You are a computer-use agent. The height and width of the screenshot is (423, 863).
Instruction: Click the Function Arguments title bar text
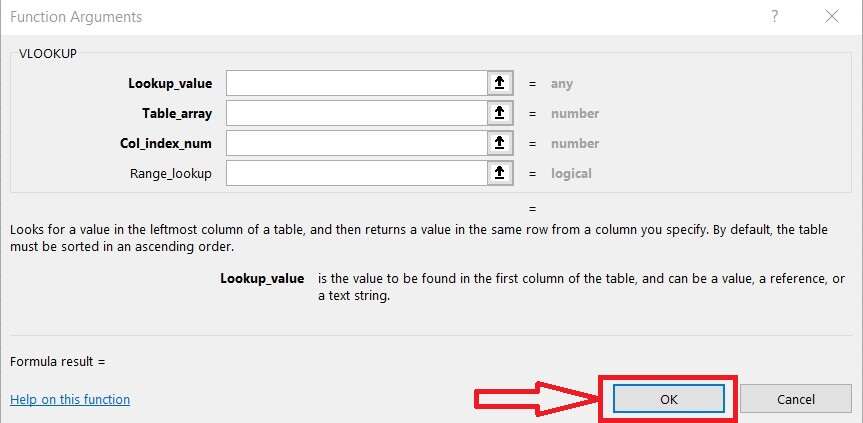tap(76, 17)
